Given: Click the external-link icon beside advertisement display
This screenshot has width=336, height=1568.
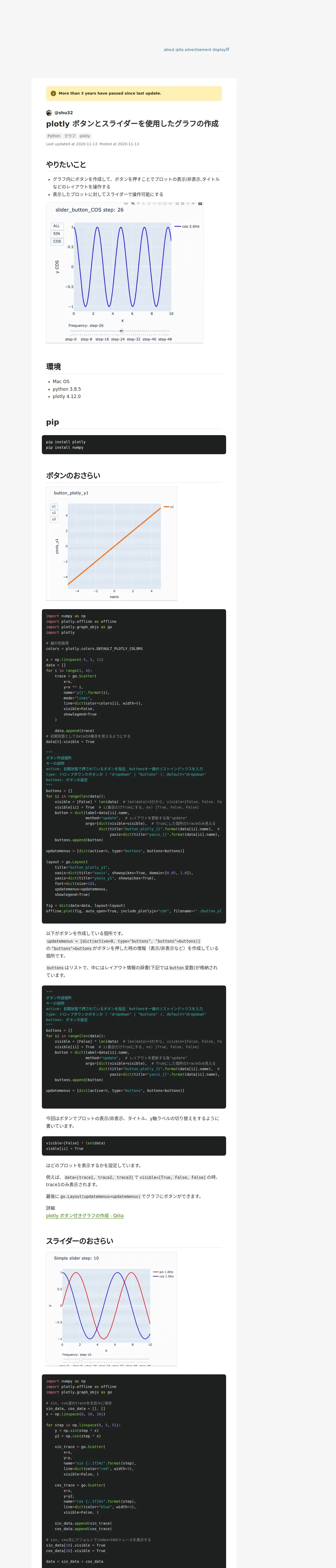Looking at the screenshot, I should 227,49.
